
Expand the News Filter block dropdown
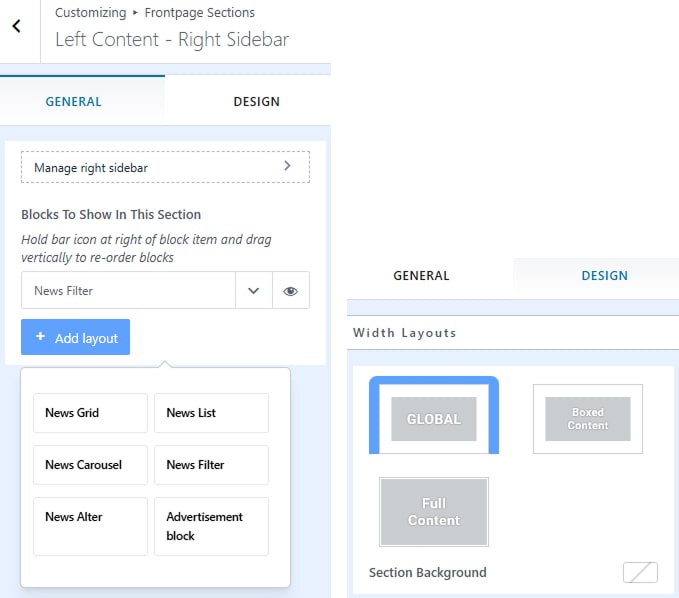[x=253, y=290]
